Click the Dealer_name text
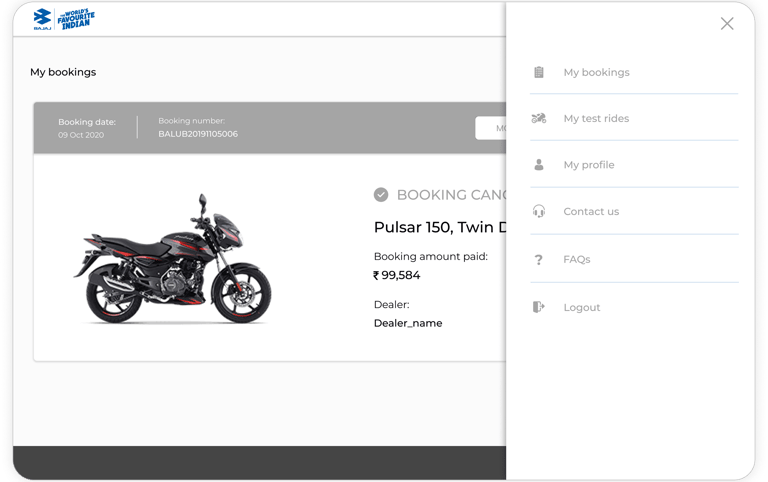The width and height of the screenshot is (768, 482). [x=408, y=323]
